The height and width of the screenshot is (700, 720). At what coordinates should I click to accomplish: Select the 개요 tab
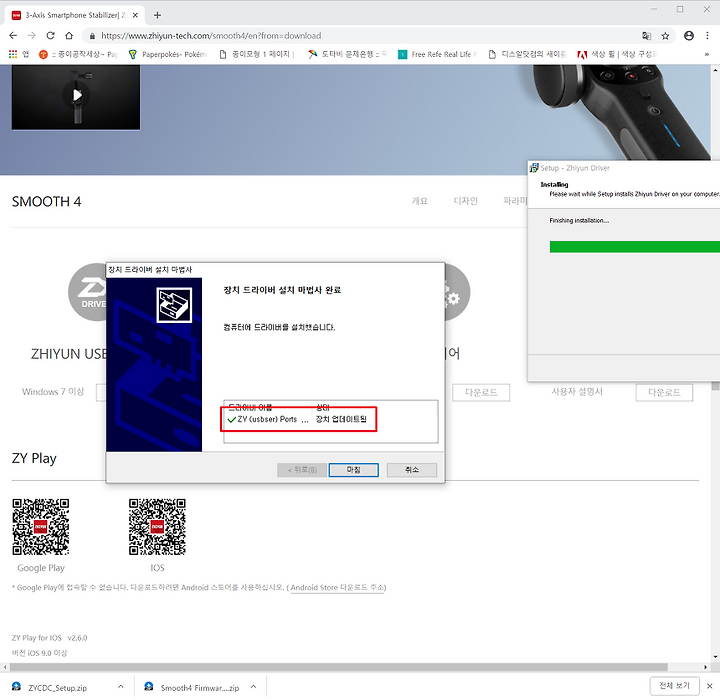click(x=420, y=201)
